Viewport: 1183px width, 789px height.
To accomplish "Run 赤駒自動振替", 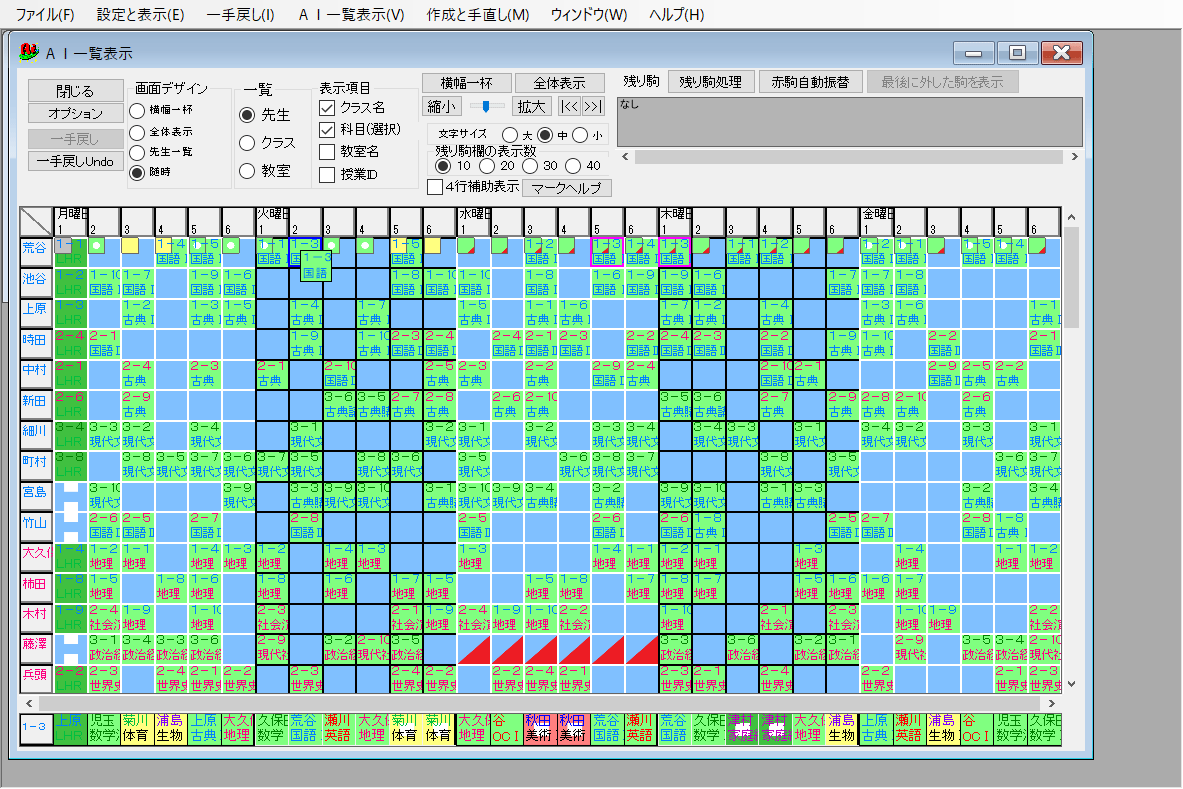I will click(810, 81).
